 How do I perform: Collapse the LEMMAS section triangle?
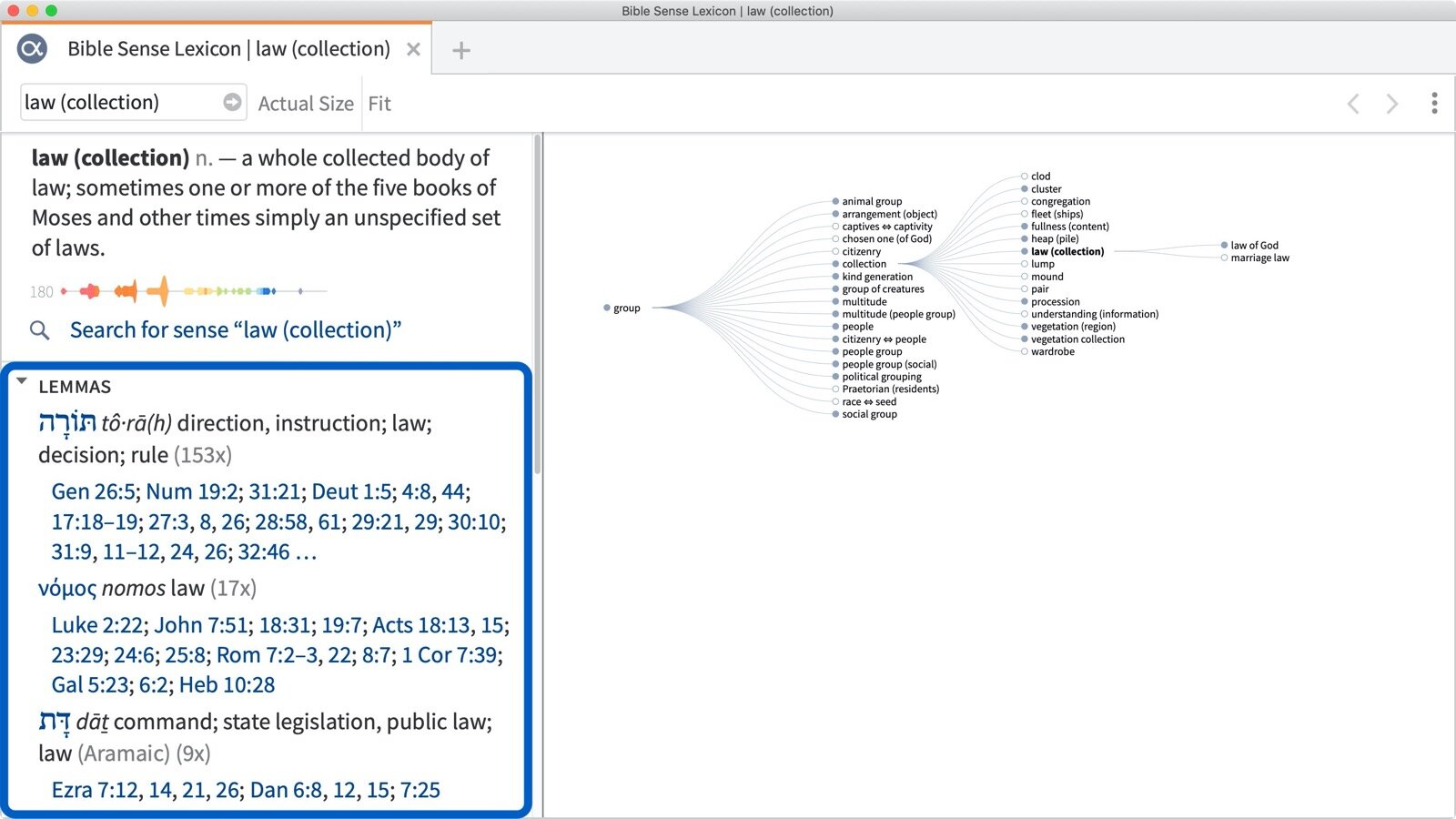tap(22, 382)
